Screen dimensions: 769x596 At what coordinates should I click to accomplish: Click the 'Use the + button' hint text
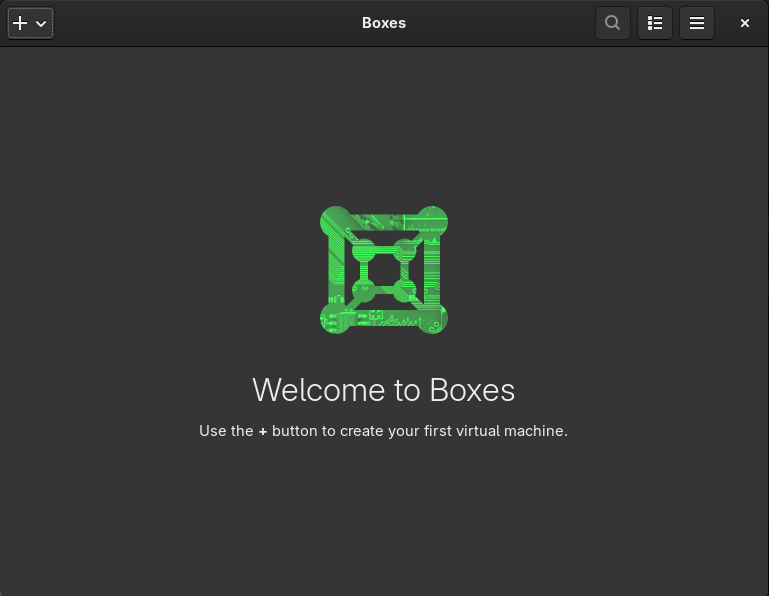[x=384, y=431]
